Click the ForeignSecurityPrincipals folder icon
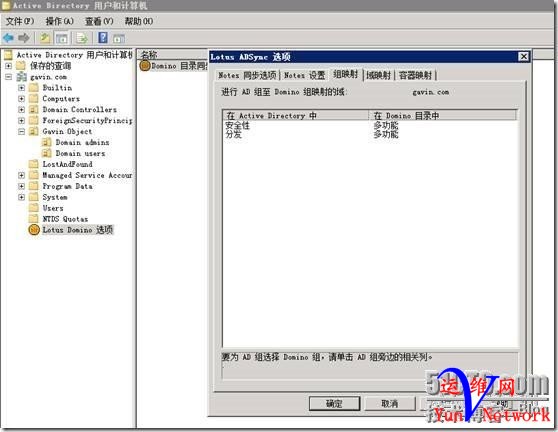Viewport: 558px width, 432px height. [x=33, y=120]
